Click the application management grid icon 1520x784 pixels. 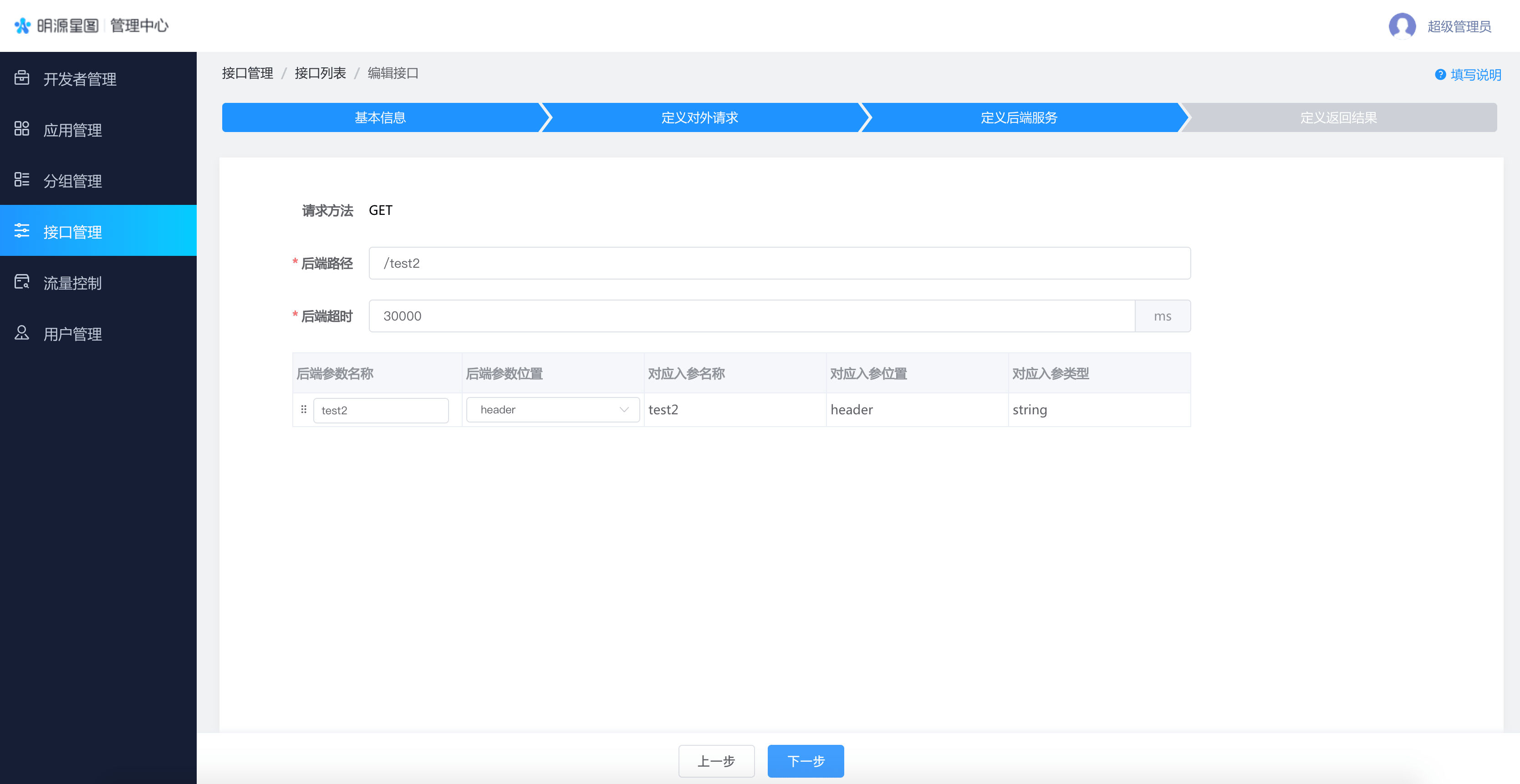[x=22, y=128]
